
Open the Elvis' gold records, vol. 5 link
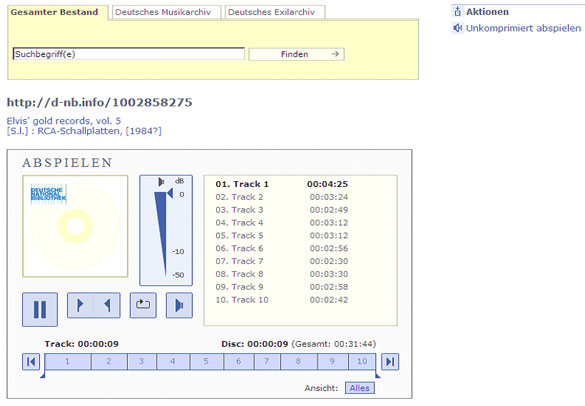tap(64, 121)
